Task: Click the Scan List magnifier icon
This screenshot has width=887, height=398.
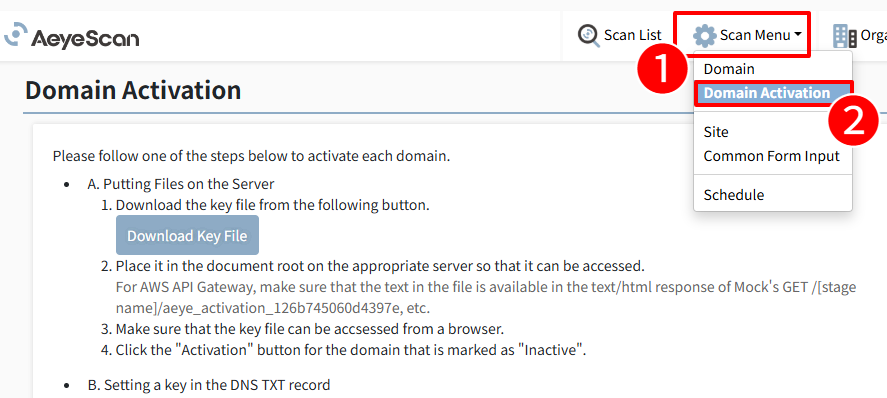Action: point(588,35)
